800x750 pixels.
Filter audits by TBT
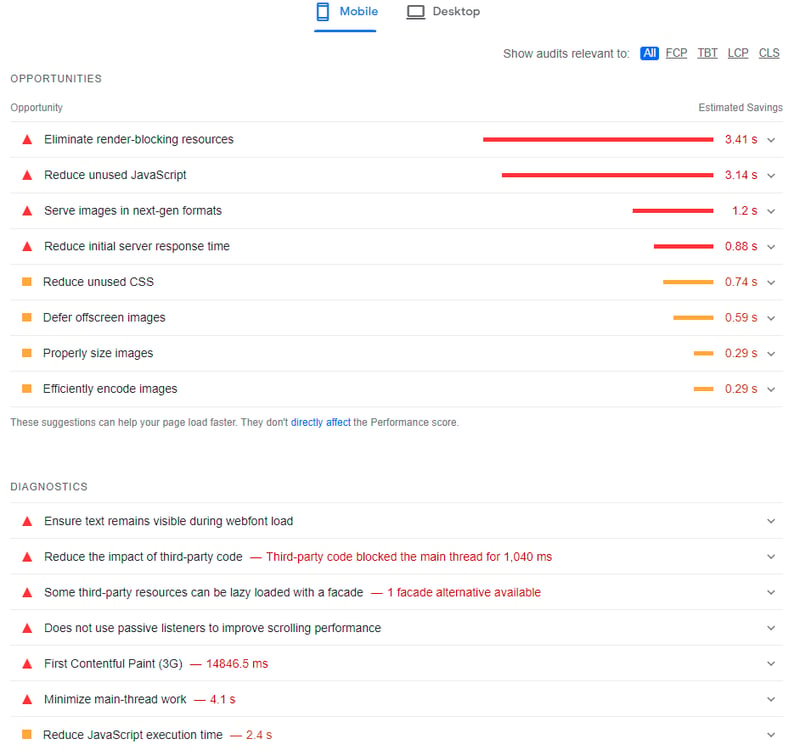(707, 53)
